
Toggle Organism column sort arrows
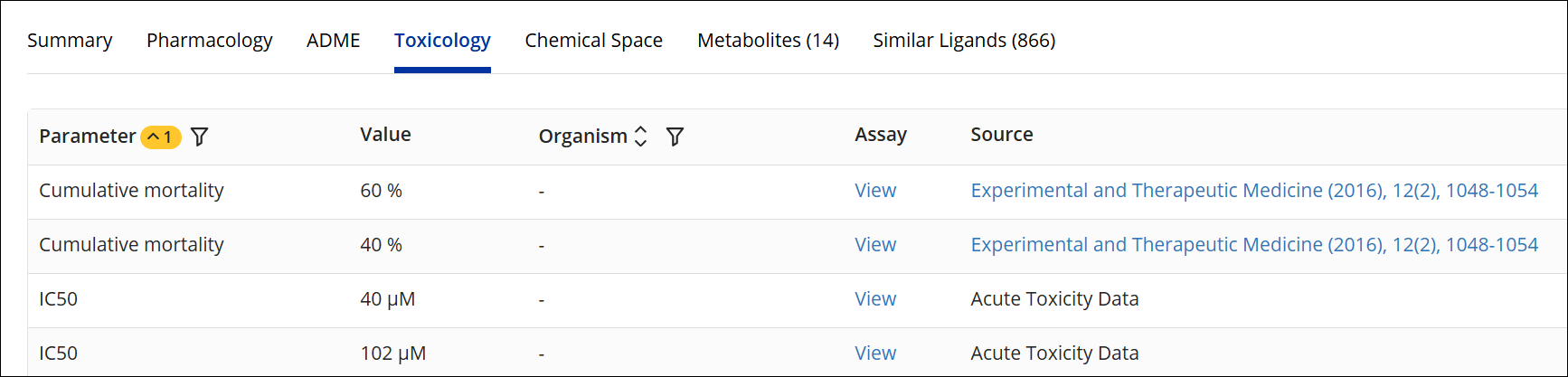tap(641, 137)
